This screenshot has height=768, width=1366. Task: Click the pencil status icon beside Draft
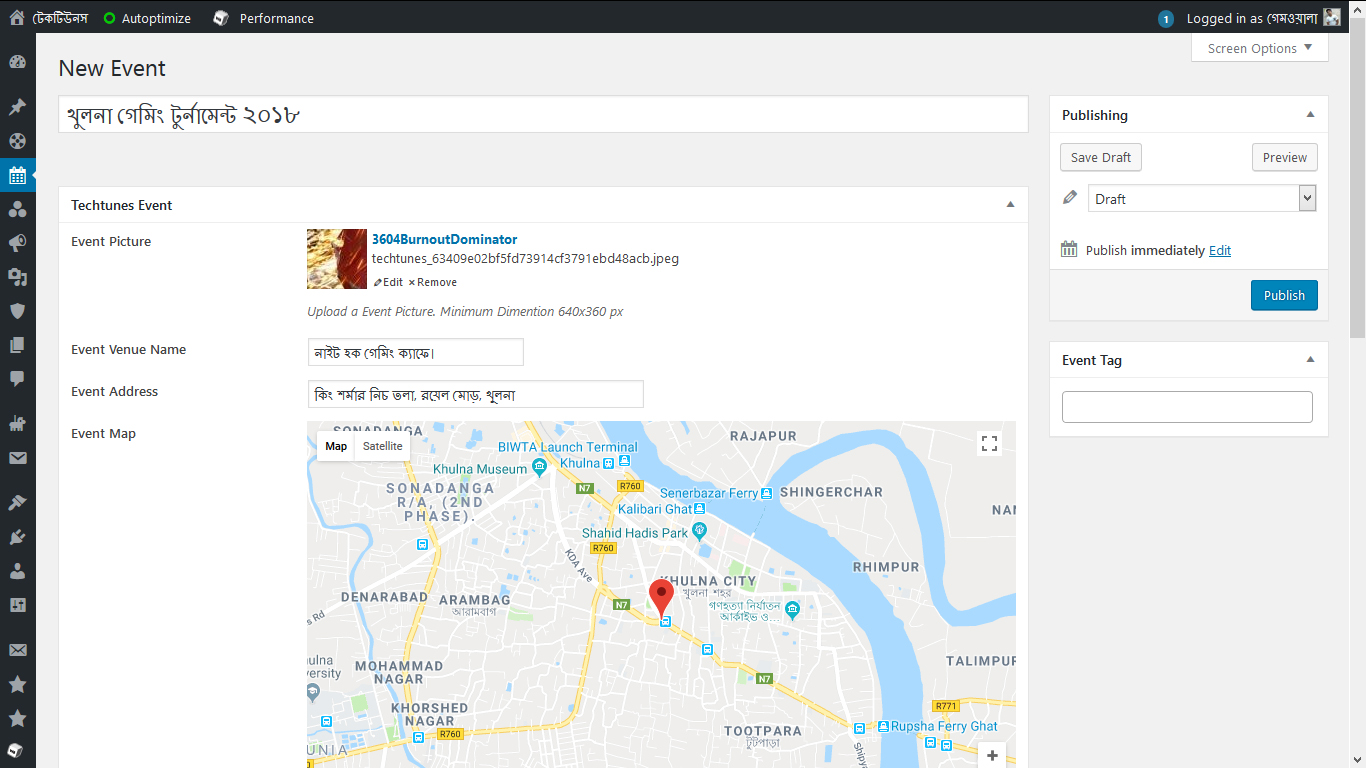coord(1070,198)
